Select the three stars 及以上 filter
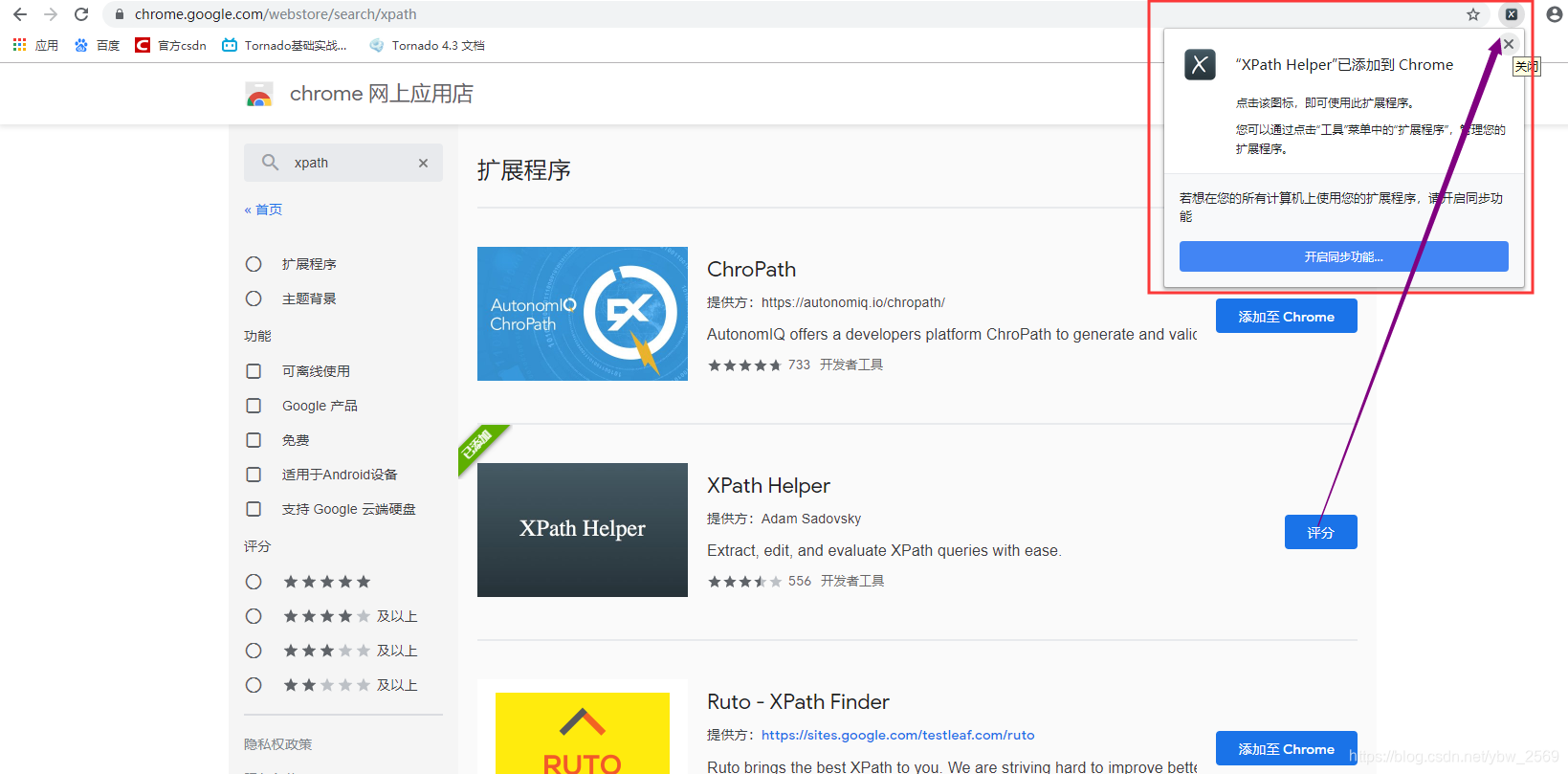 pos(254,651)
